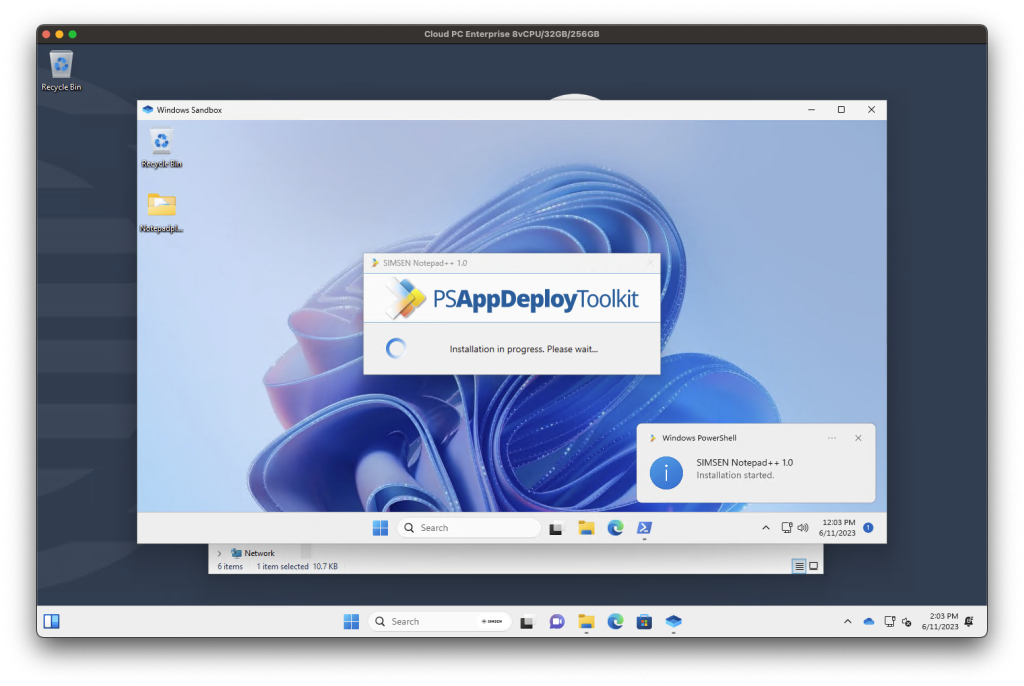
Task: Open Windows Sandbox app on host taskbar
Action: click(x=673, y=621)
